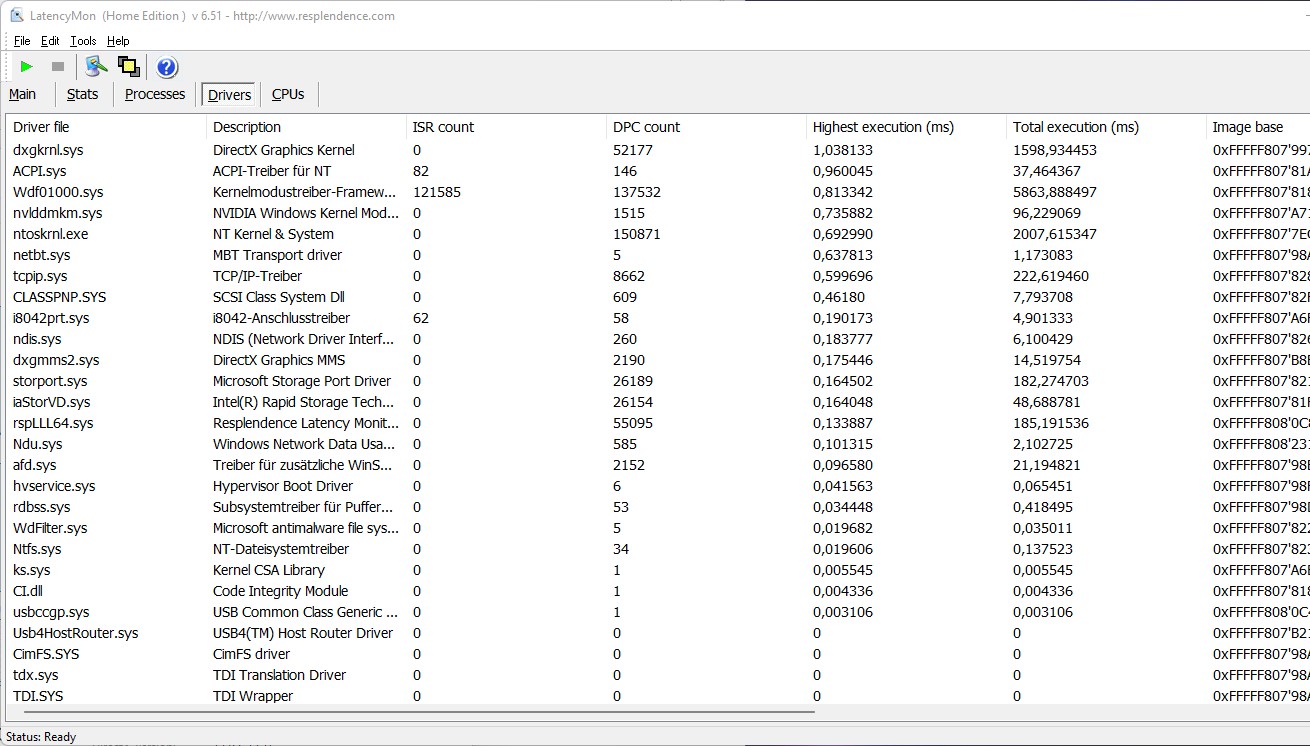Click the ISR count column header
Screen dimensions: 1310x746
click(x=443, y=127)
